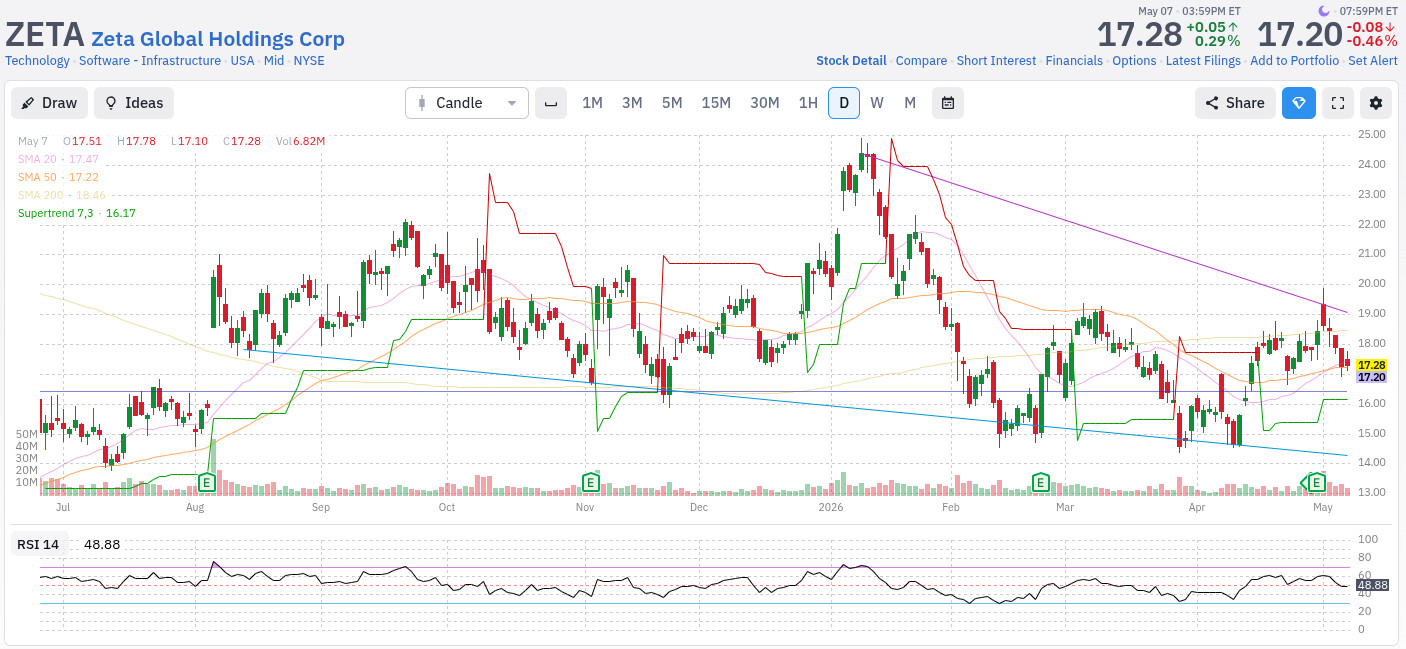
Task: Open the Options link
Action: pos(1134,61)
